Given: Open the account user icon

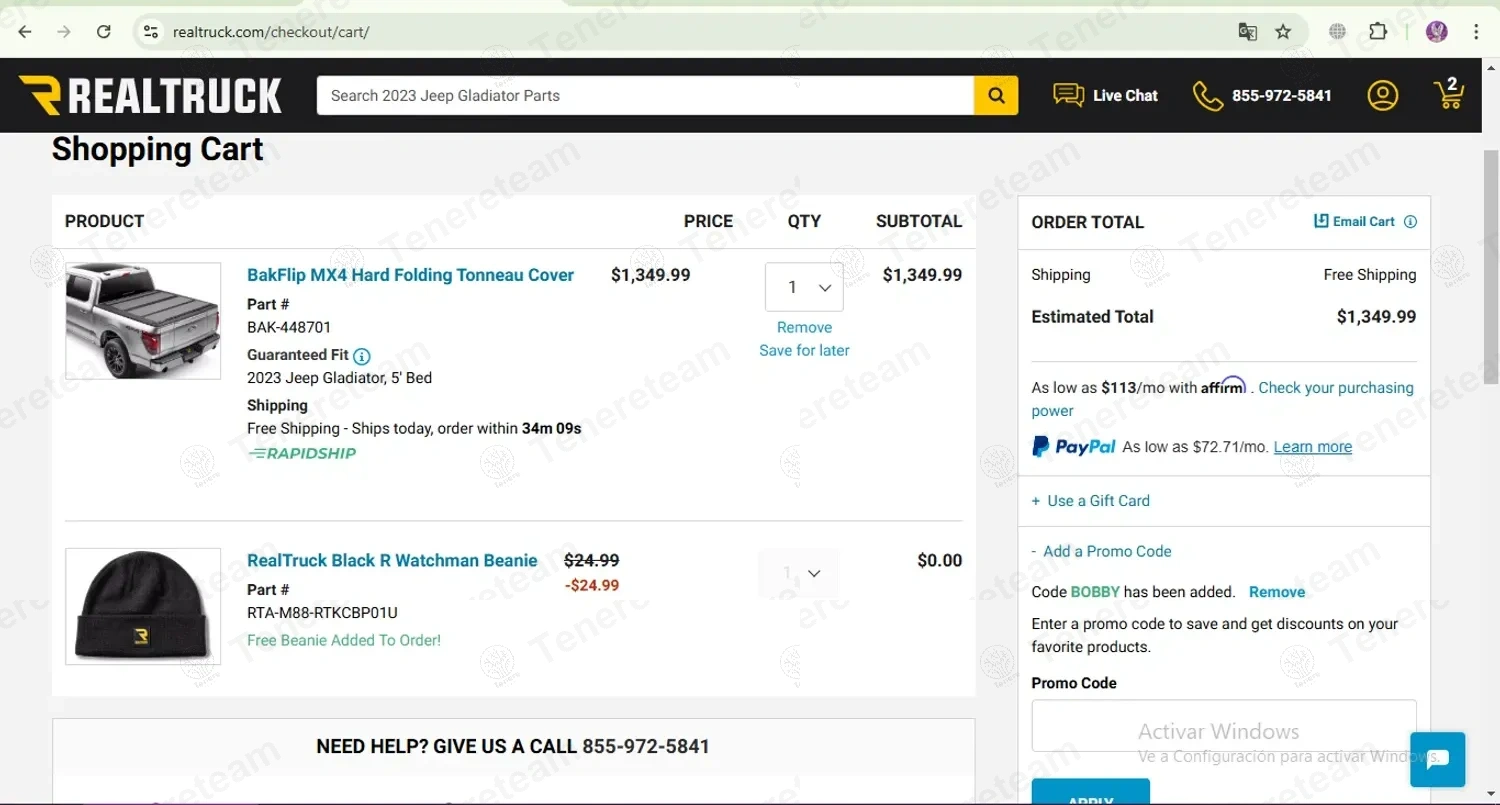Looking at the screenshot, I should (x=1382, y=96).
